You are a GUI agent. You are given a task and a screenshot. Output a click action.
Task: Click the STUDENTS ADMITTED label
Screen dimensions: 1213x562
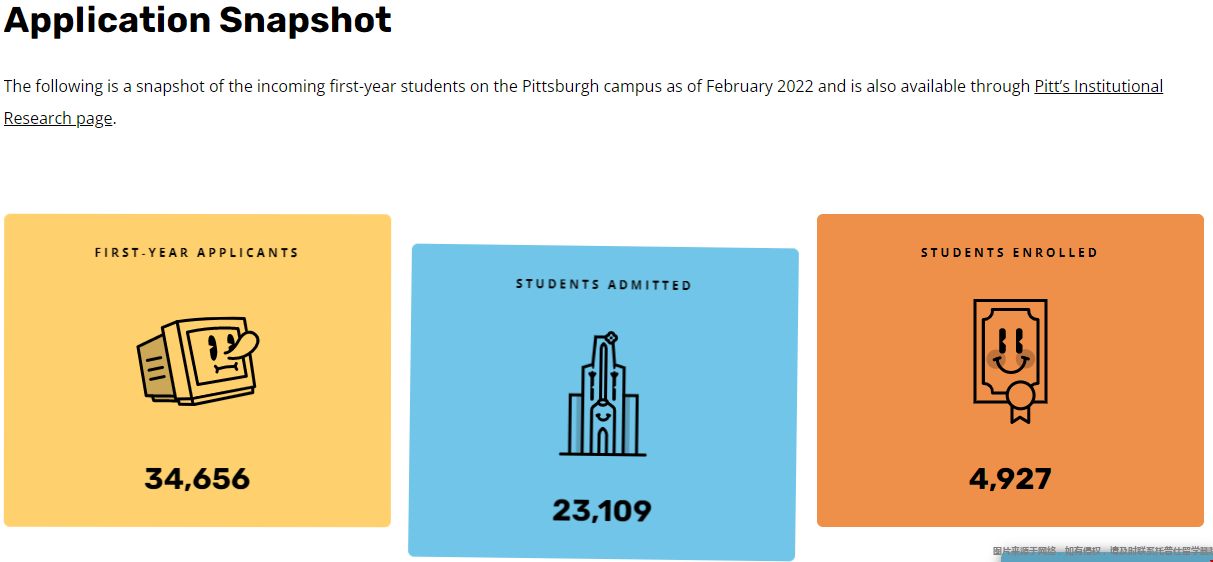603,284
